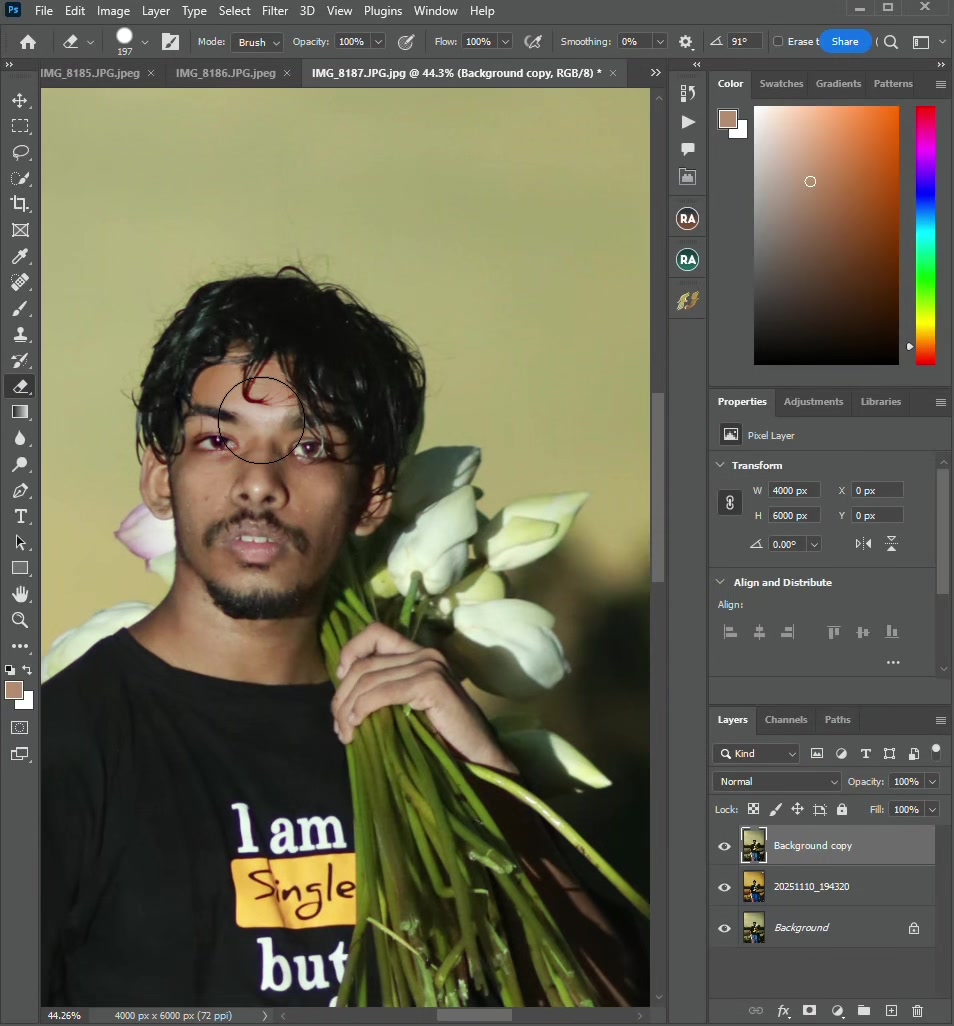954x1026 pixels.
Task: Select the Gradient tool
Action: coord(20,412)
